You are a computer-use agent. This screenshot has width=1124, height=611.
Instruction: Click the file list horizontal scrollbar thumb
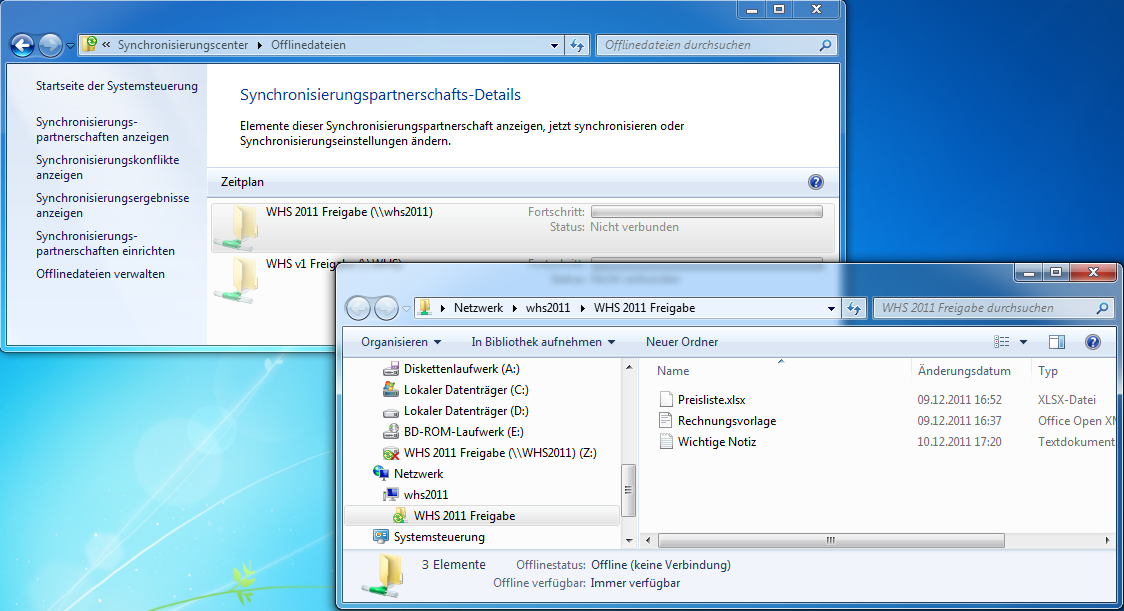[x=831, y=540]
